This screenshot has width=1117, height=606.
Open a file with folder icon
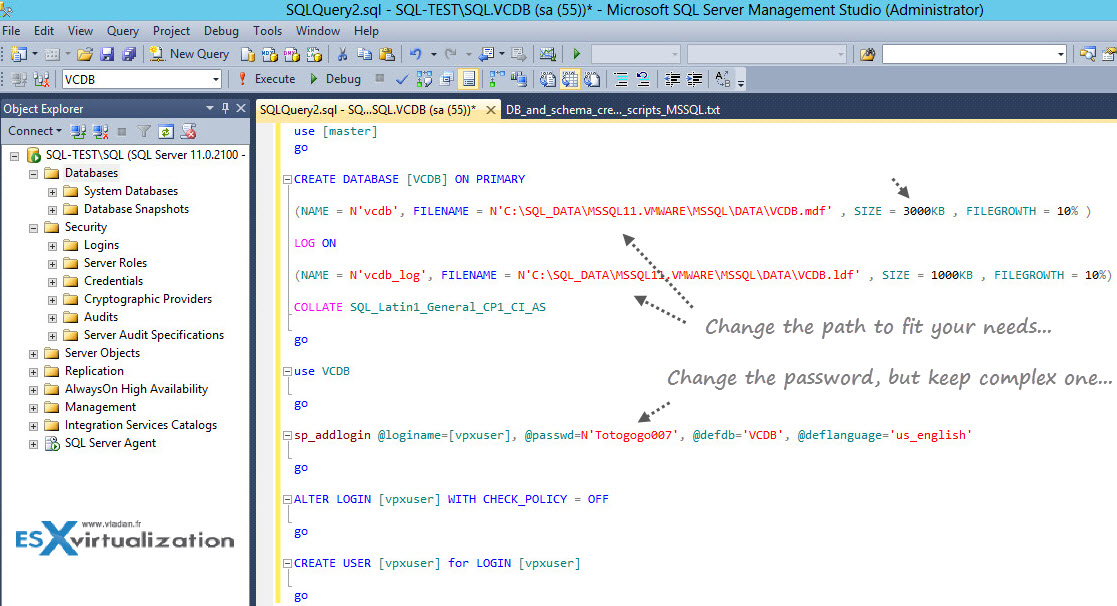click(85, 54)
